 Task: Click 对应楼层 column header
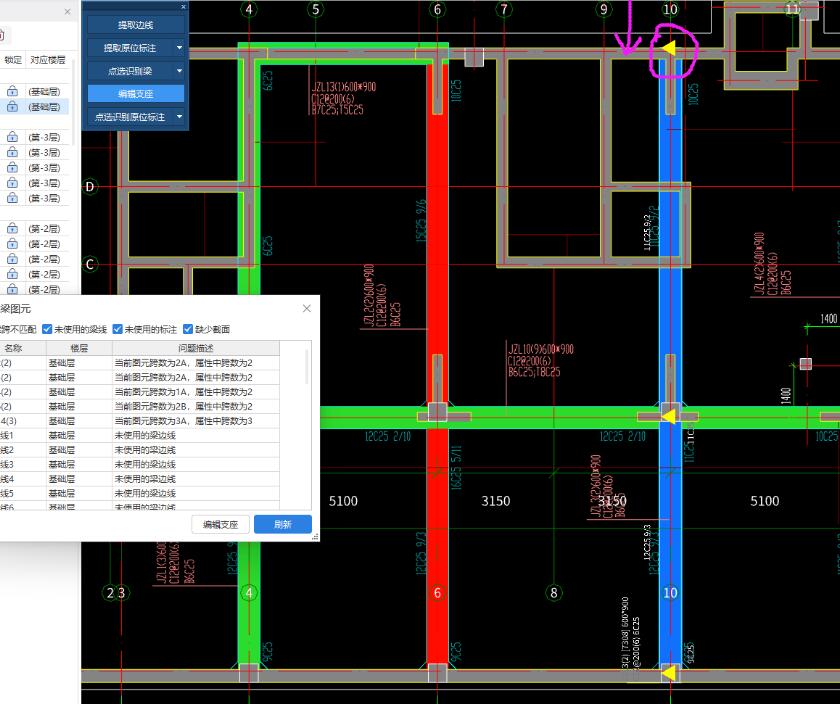pos(48,59)
